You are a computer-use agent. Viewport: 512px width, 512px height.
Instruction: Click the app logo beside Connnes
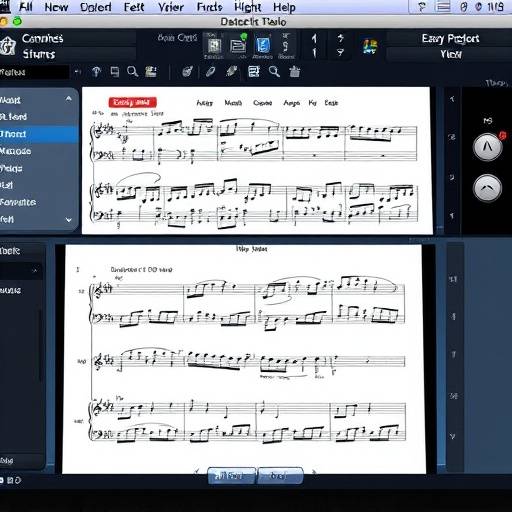8,46
